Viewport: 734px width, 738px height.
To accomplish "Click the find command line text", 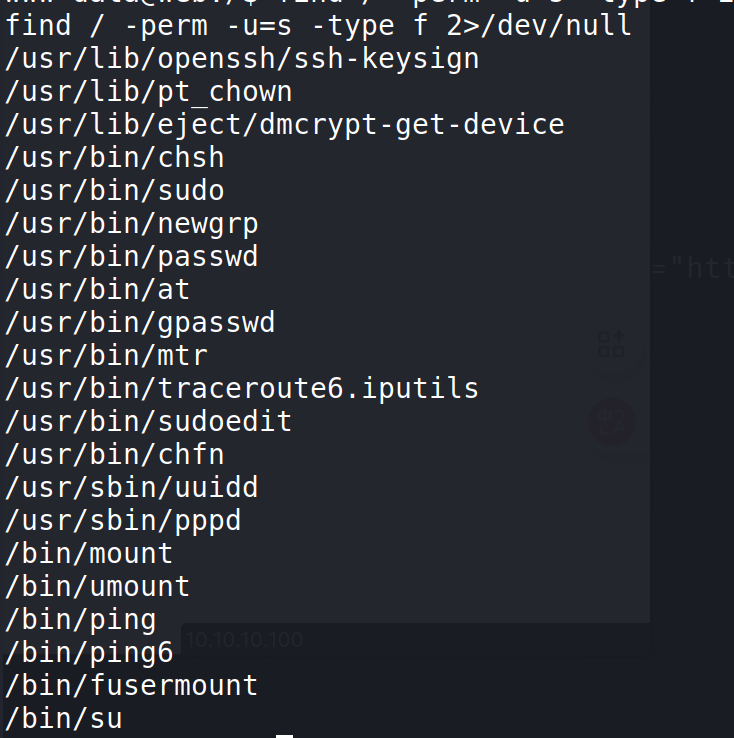I will pos(318,26).
